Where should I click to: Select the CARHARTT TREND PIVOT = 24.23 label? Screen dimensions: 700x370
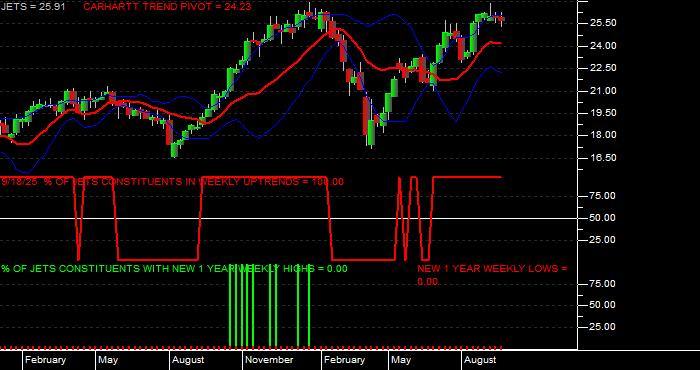(x=167, y=7)
